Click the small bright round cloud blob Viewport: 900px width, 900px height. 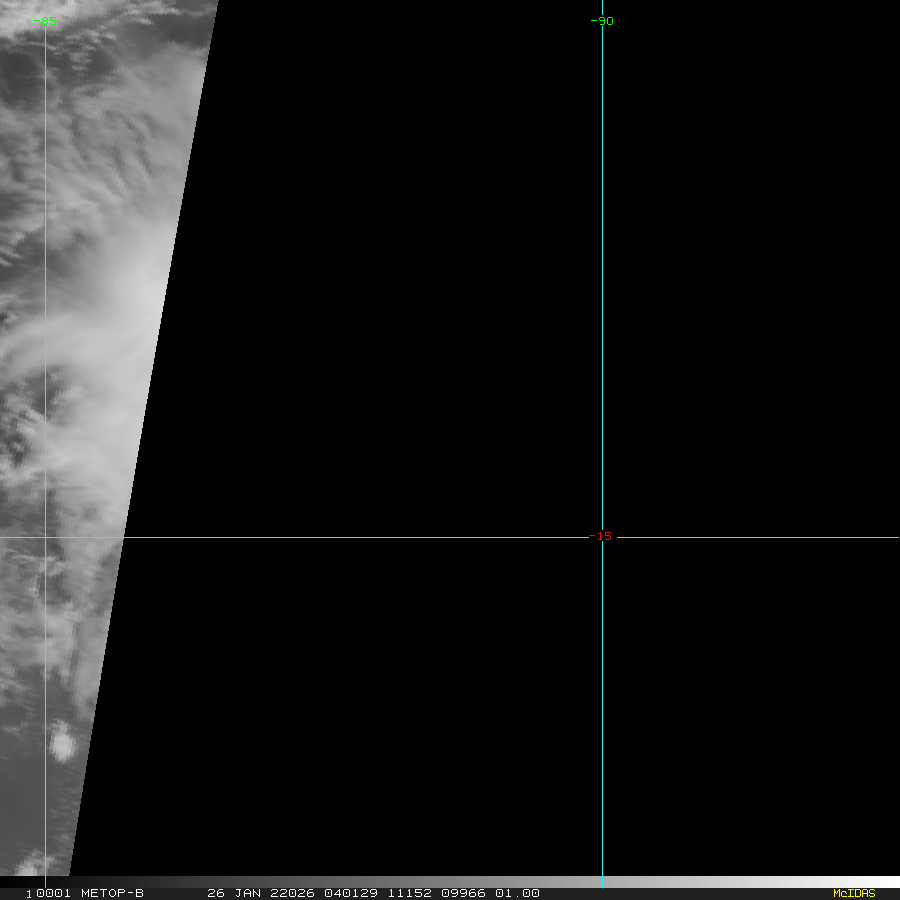[62, 744]
